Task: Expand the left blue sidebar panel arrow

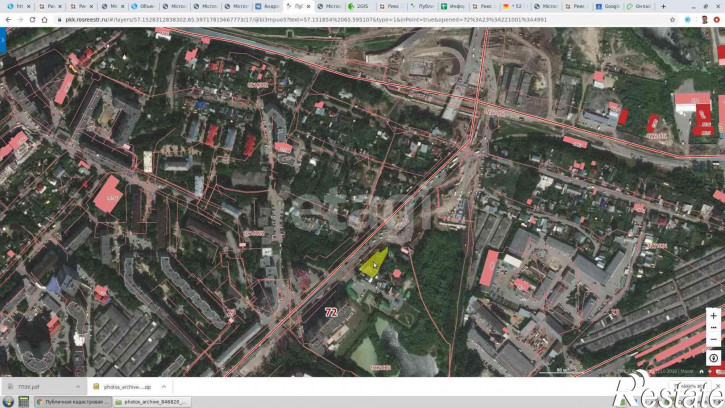Action: [3, 40]
